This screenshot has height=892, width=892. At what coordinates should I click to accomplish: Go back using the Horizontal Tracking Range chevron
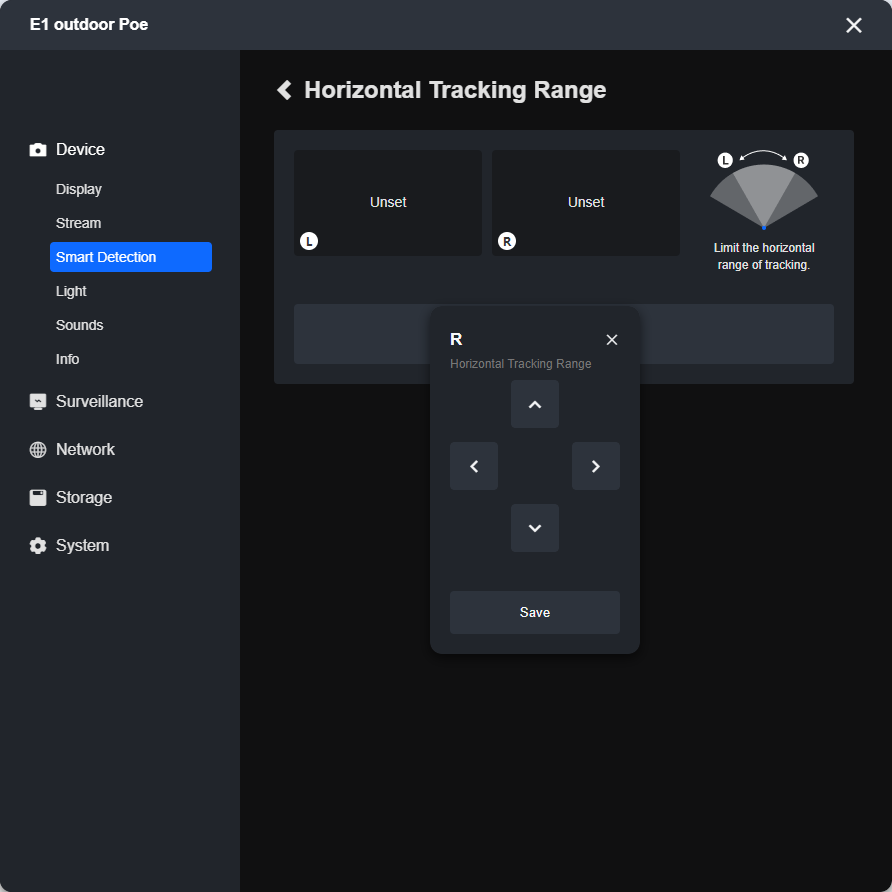click(284, 90)
